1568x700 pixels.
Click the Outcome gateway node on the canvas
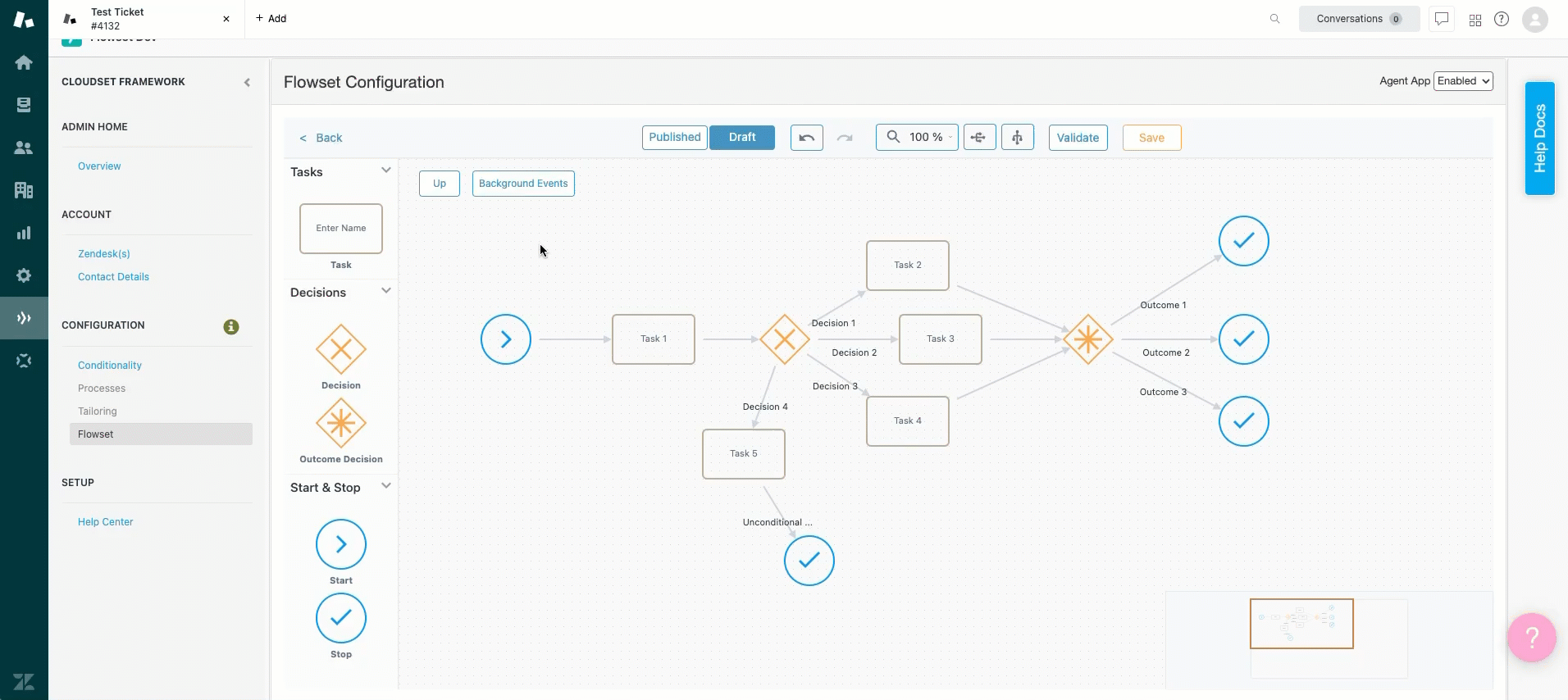1088,339
